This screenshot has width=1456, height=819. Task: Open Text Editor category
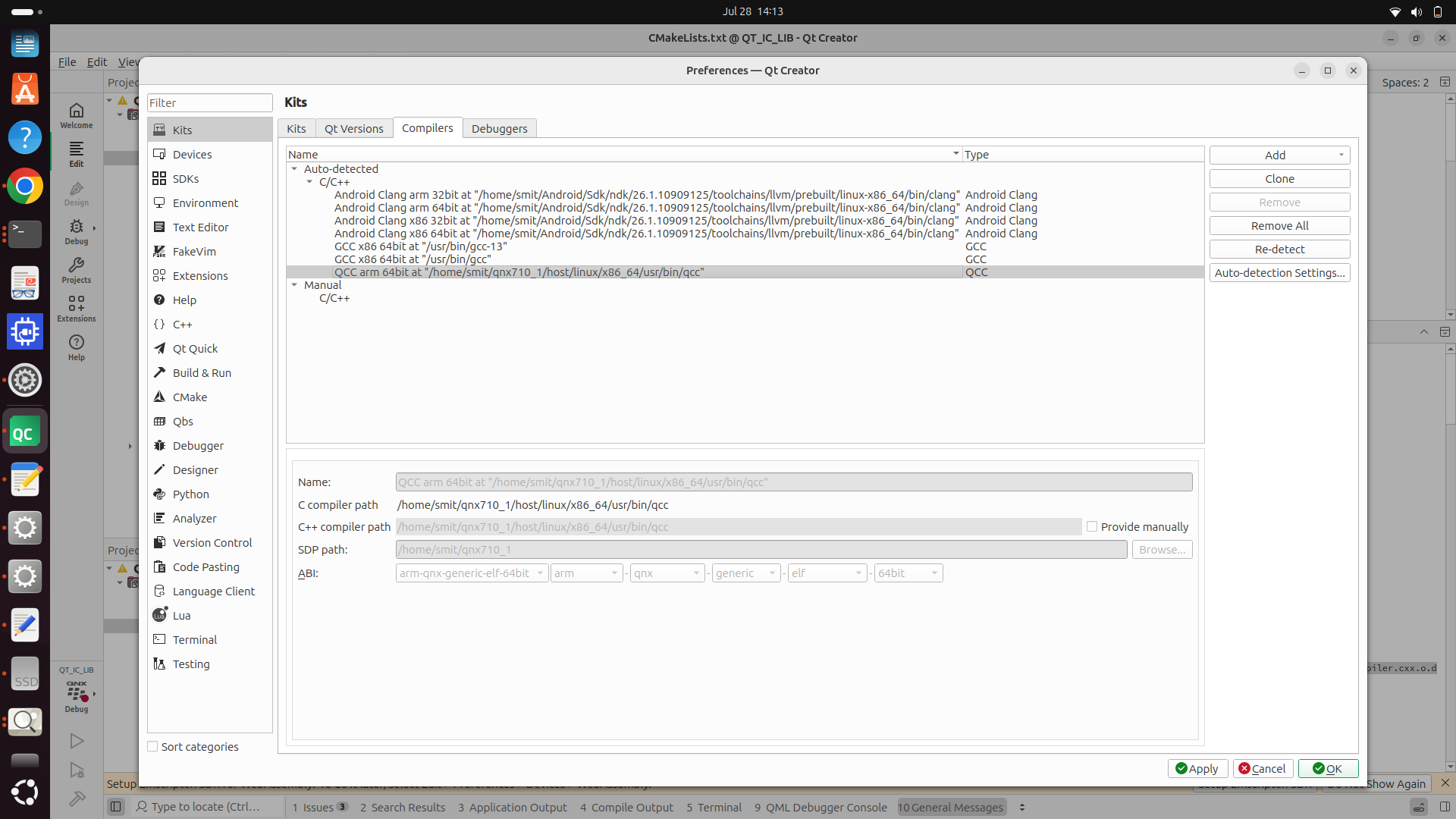(x=210, y=227)
